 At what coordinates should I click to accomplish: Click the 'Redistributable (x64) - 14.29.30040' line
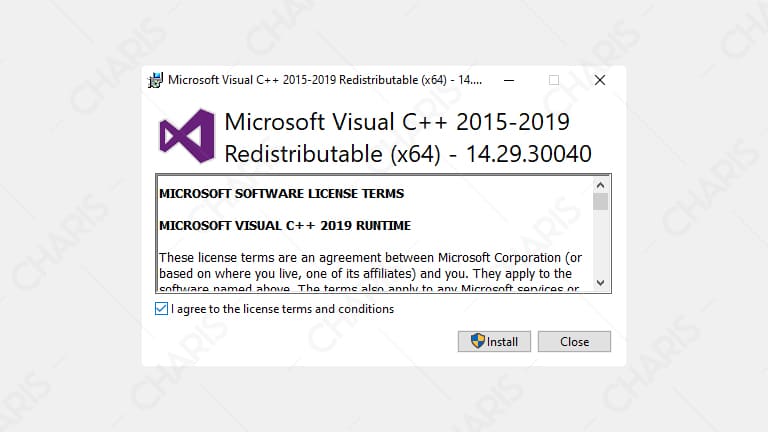(x=408, y=154)
